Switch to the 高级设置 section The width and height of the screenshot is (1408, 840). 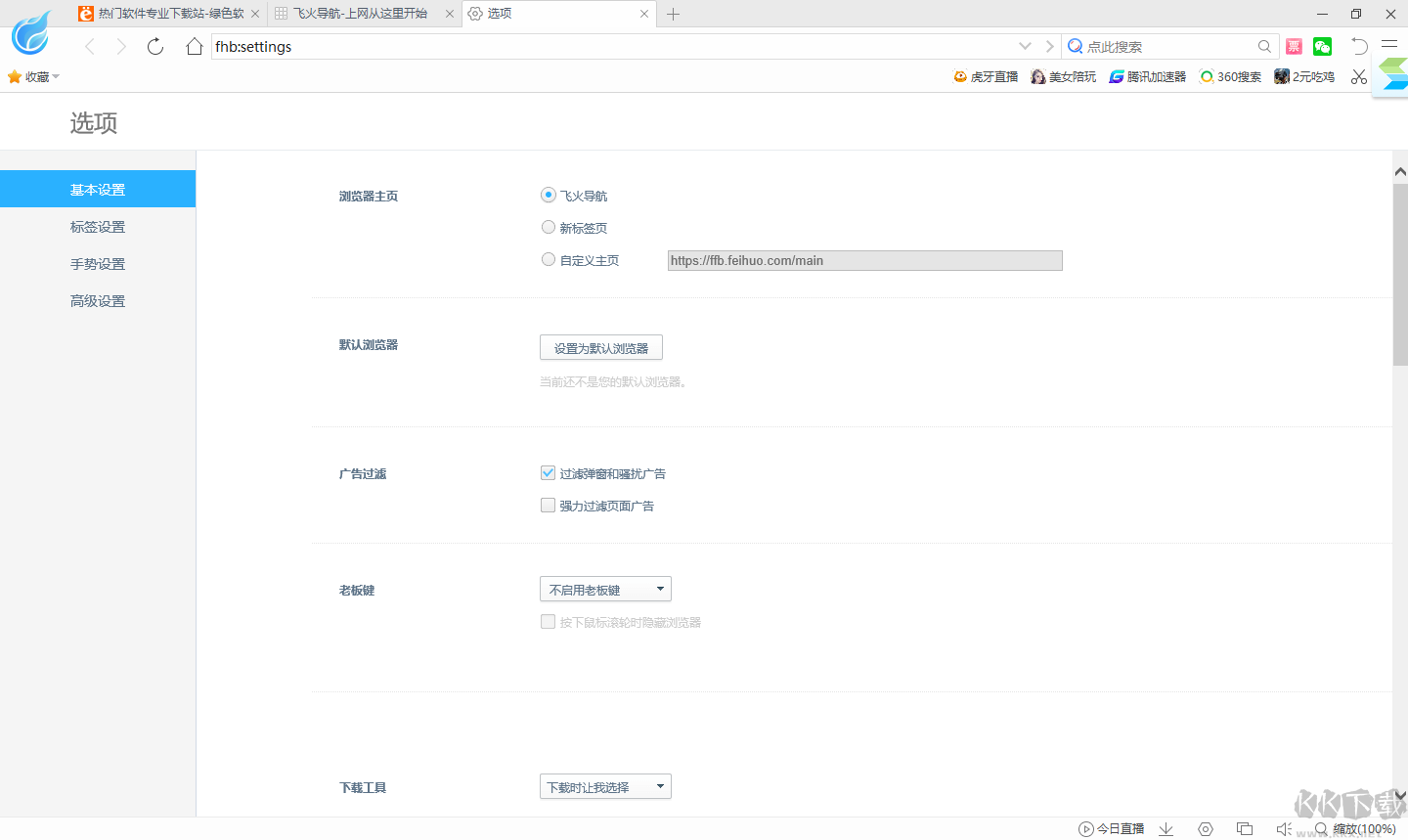coord(97,300)
